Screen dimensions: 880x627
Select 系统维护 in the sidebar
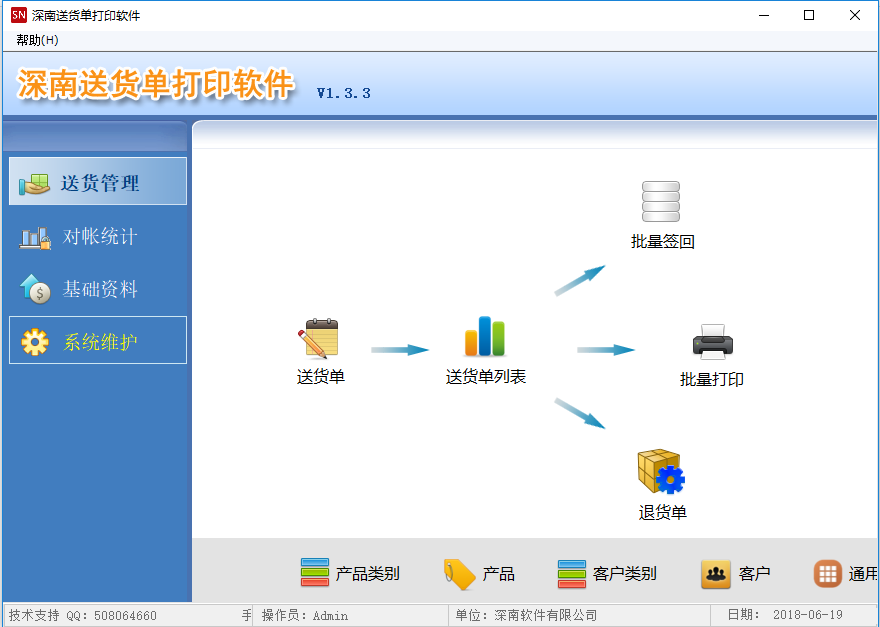[98, 340]
